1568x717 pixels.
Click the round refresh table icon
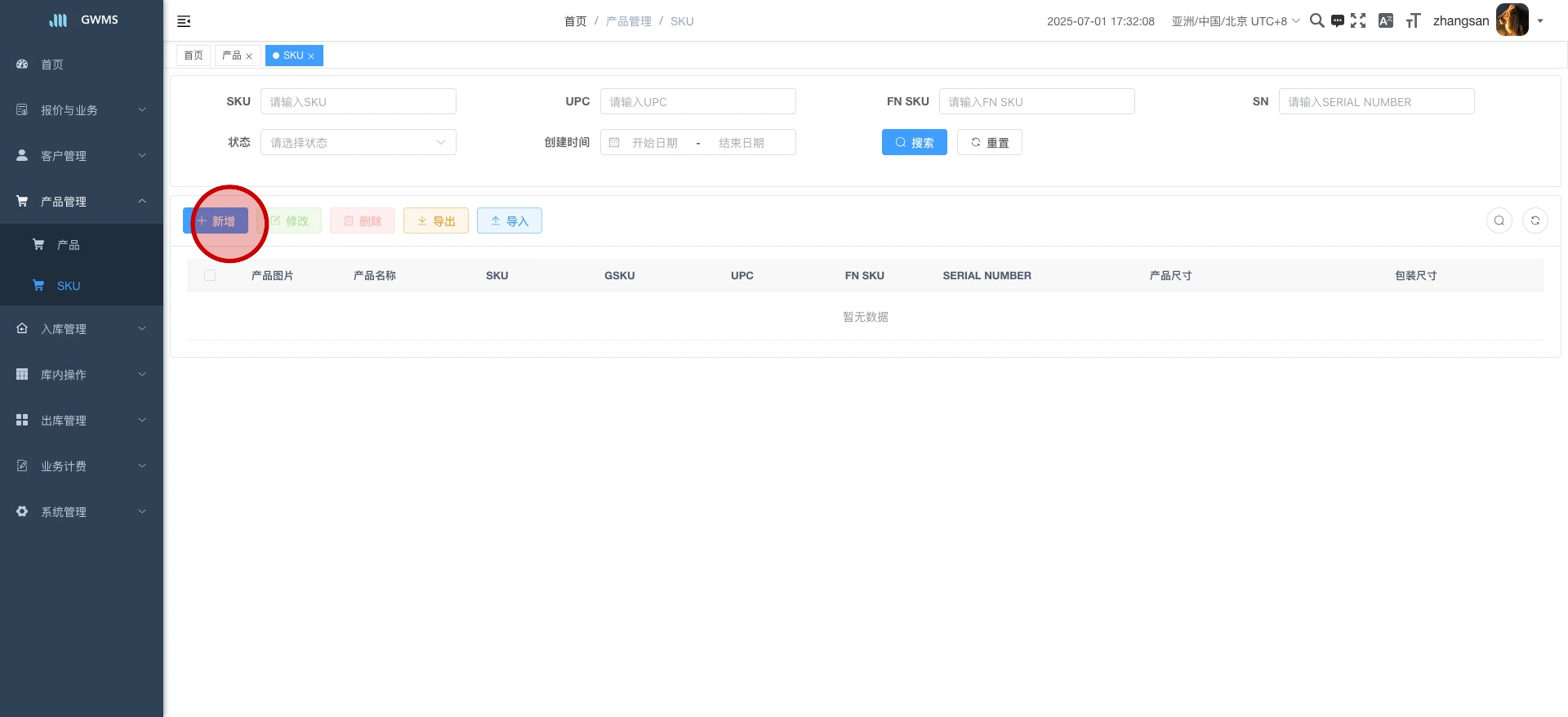(1535, 220)
